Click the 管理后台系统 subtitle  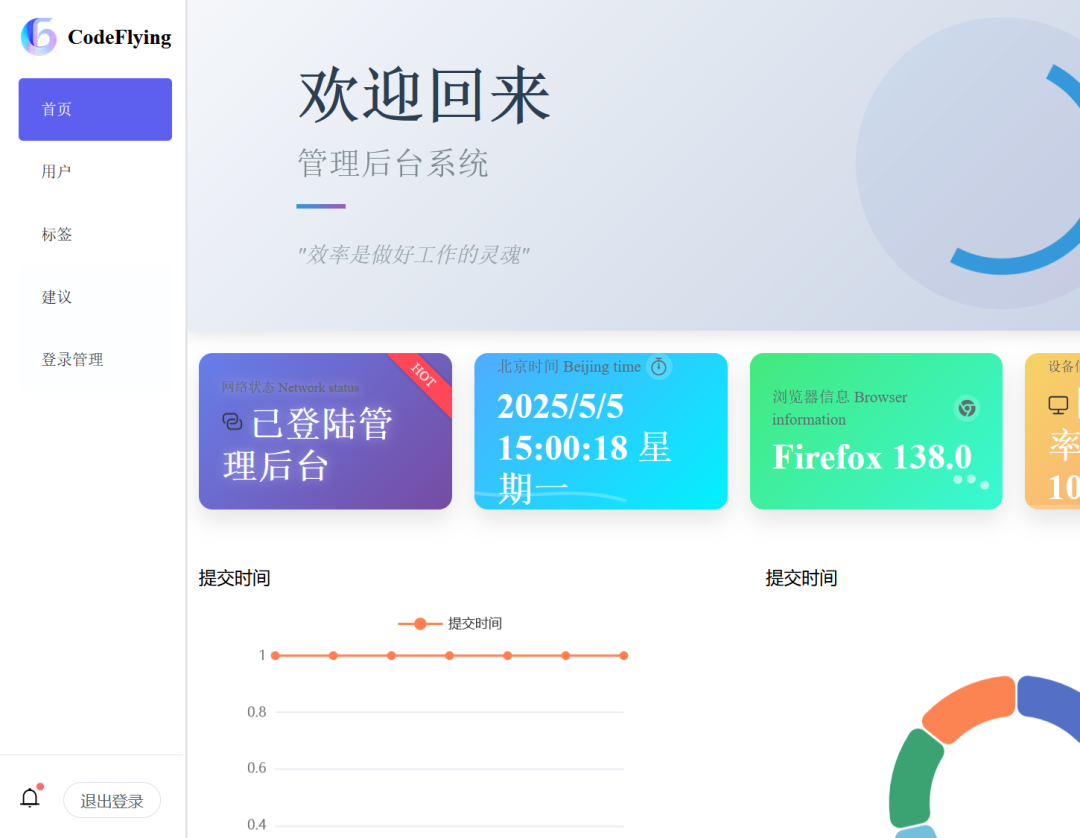[x=393, y=164]
